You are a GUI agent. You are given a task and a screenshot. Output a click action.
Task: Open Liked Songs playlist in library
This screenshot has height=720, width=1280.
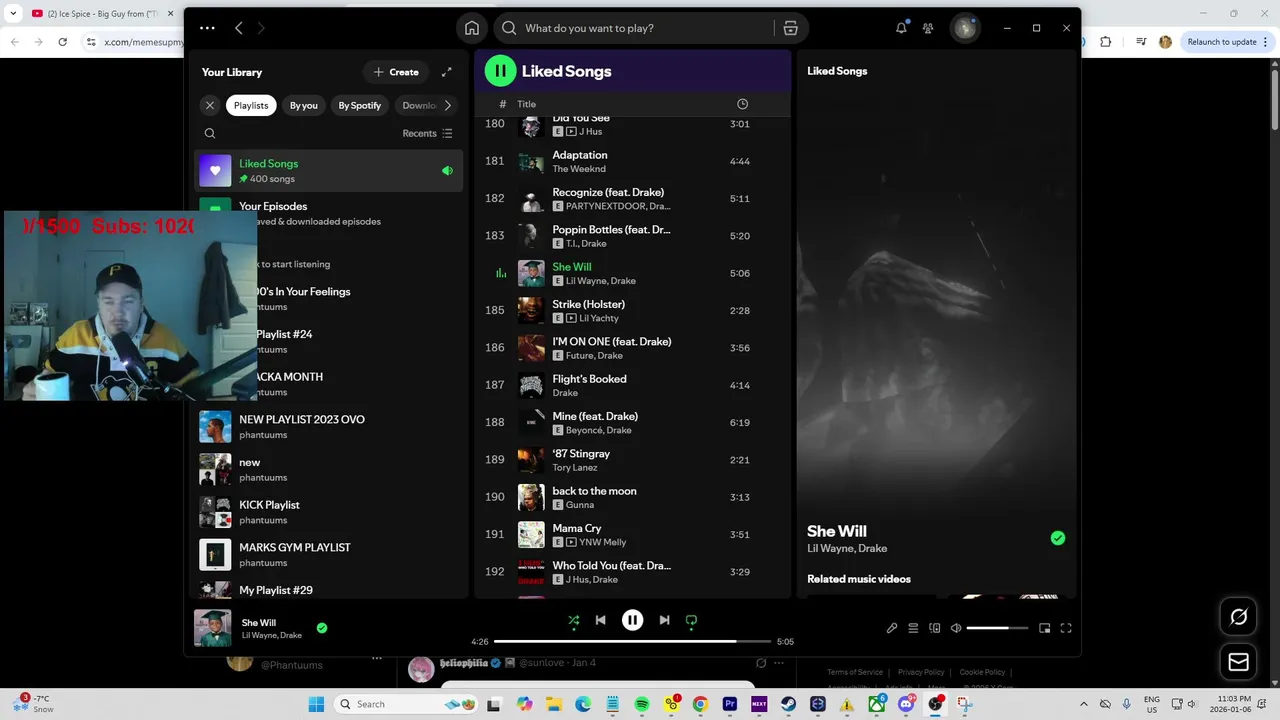click(328, 171)
